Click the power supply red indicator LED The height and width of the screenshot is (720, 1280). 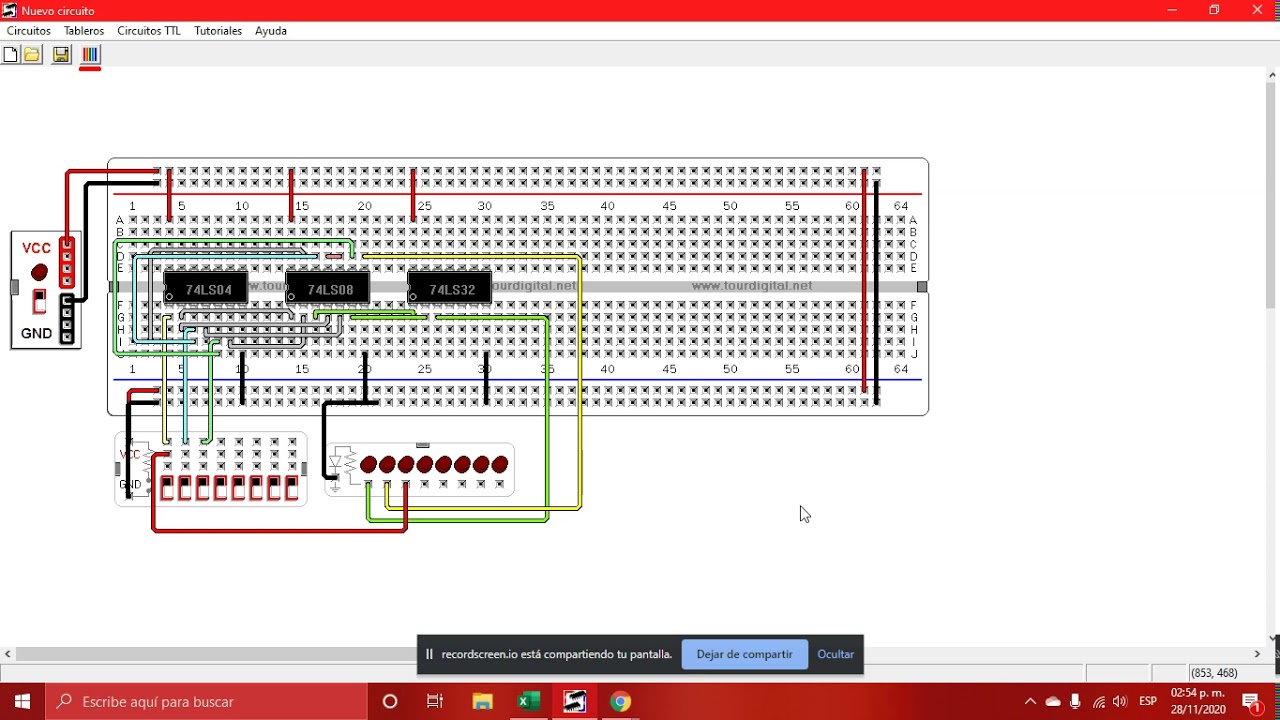39,273
